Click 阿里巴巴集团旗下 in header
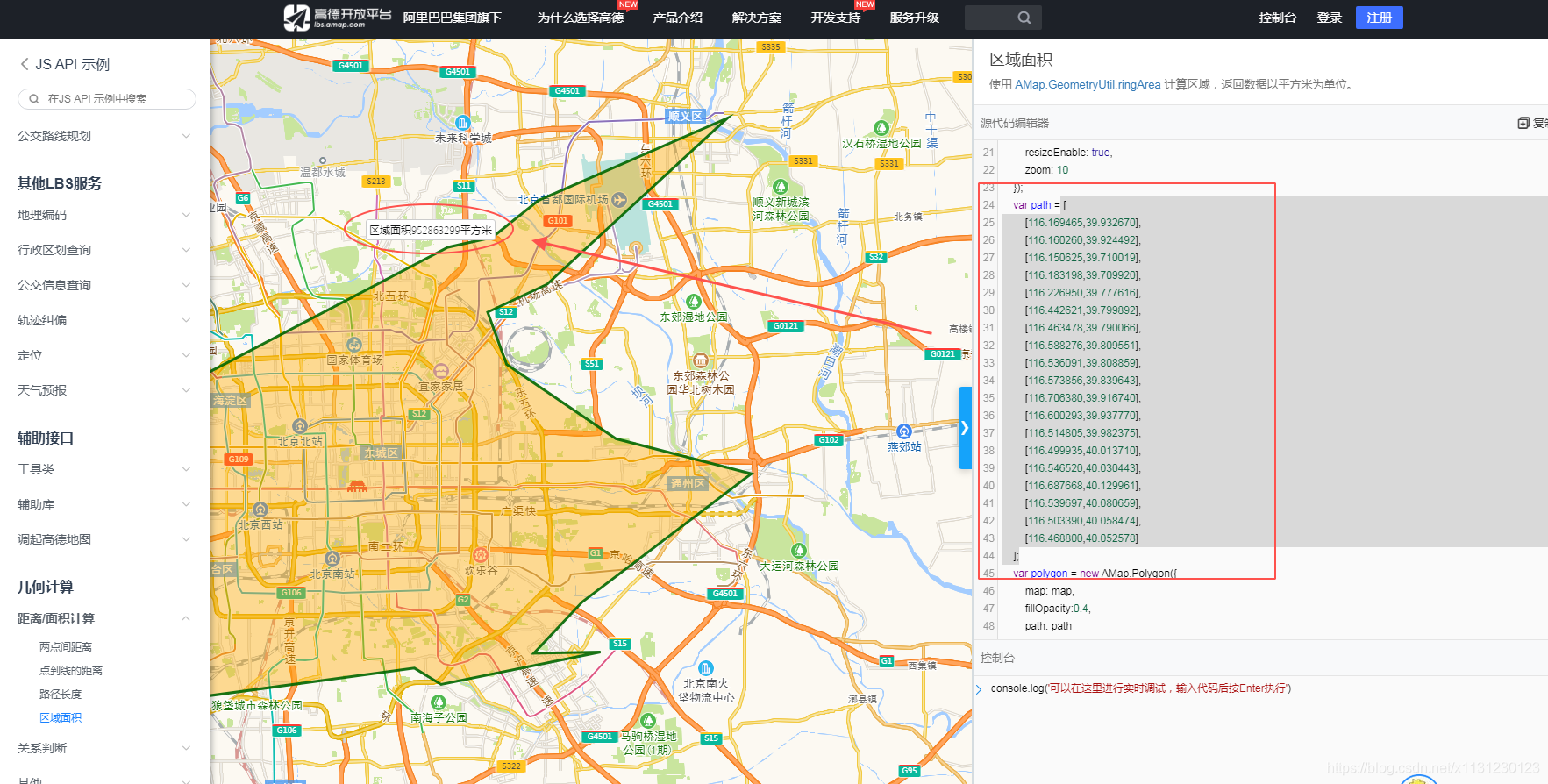The width and height of the screenshot is (1548, 784). coord(453,18)
